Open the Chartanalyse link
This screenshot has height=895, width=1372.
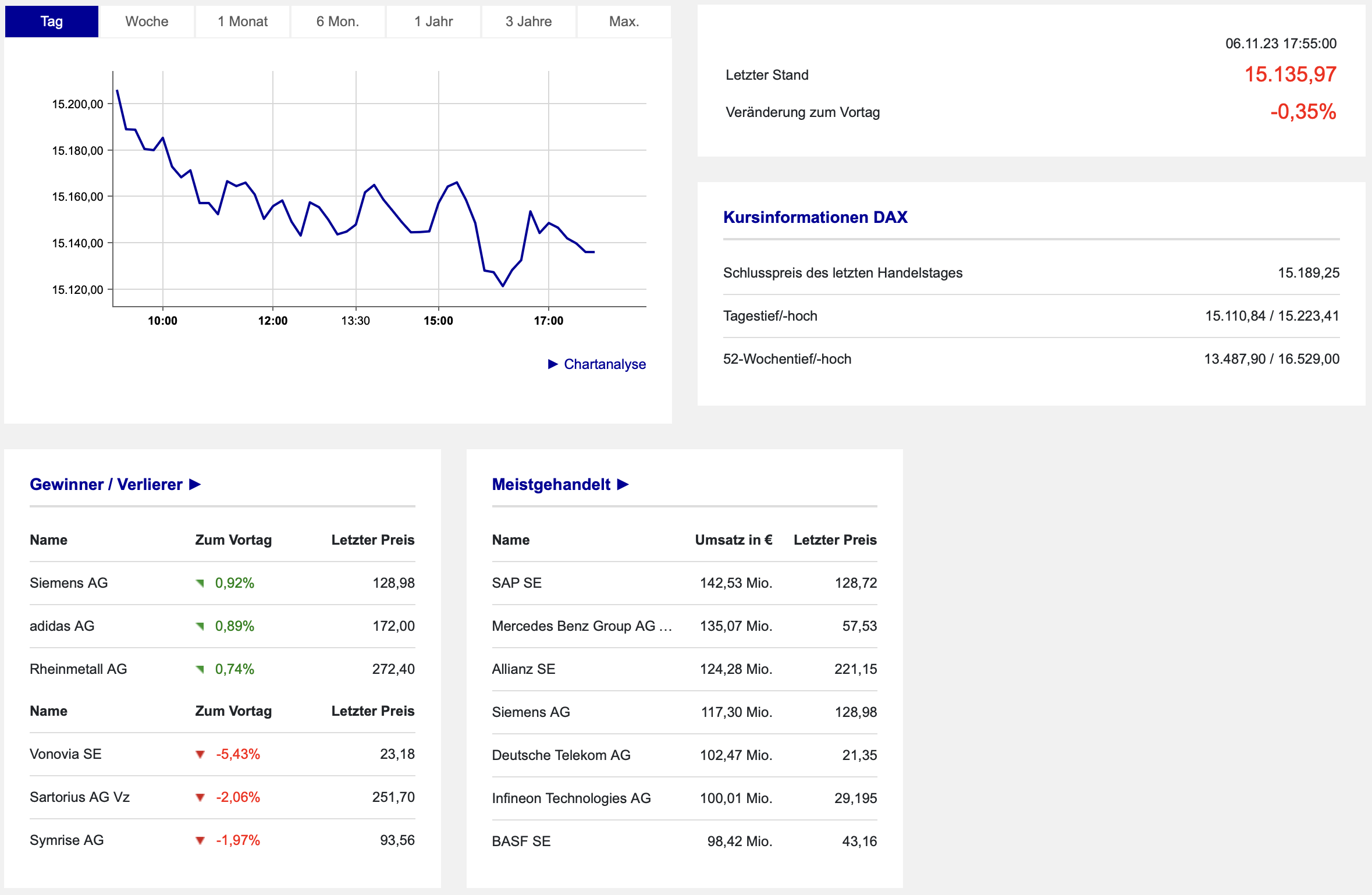(x=605, y=364)
